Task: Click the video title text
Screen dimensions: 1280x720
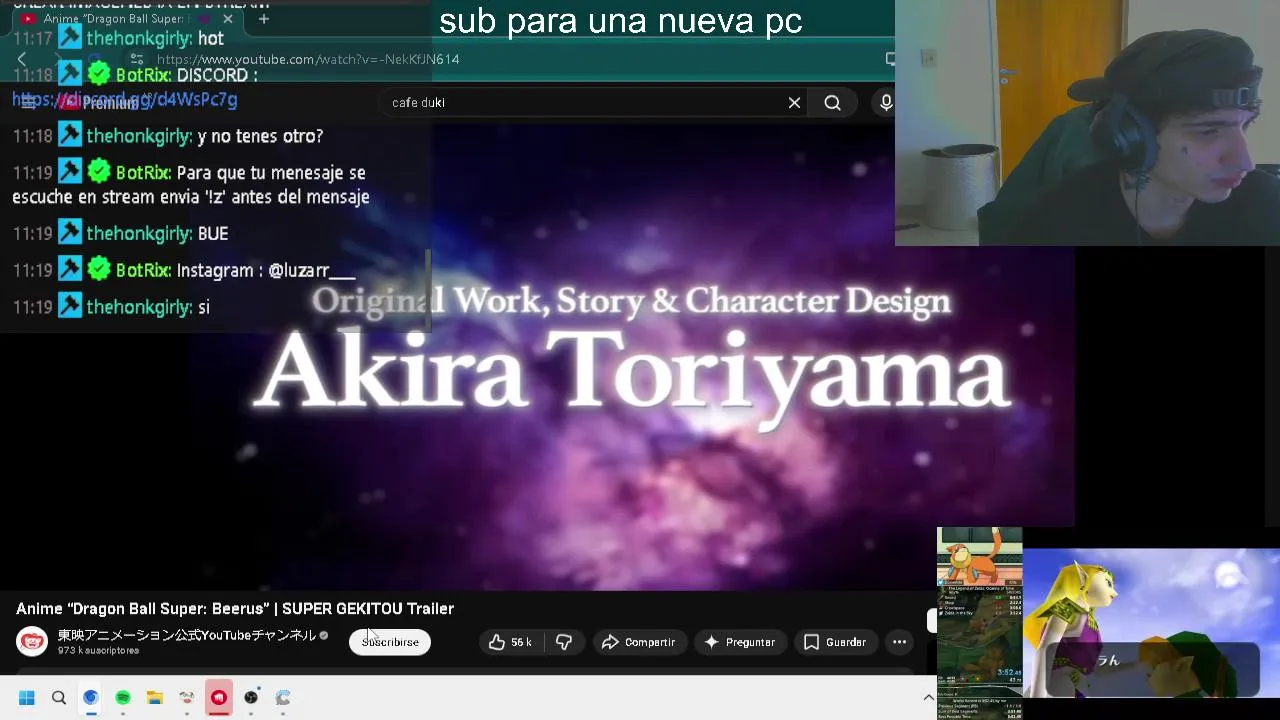Action: [235, 608]
